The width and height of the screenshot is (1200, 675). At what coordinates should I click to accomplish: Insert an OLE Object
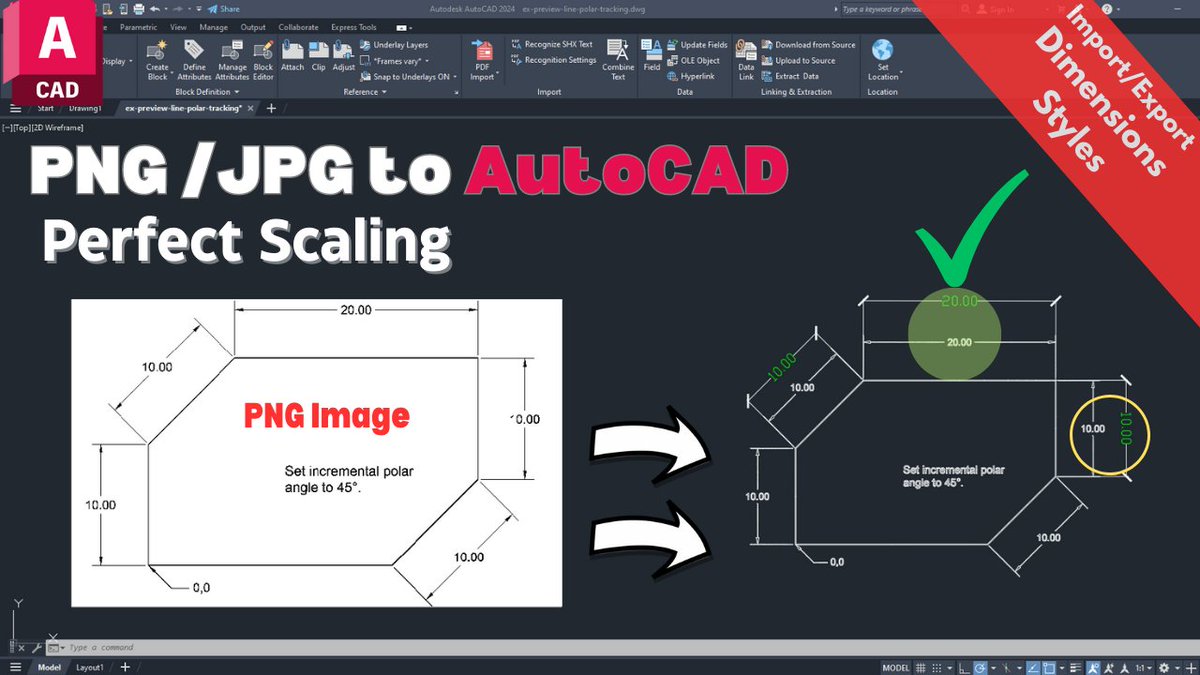[x=693, y=60]
